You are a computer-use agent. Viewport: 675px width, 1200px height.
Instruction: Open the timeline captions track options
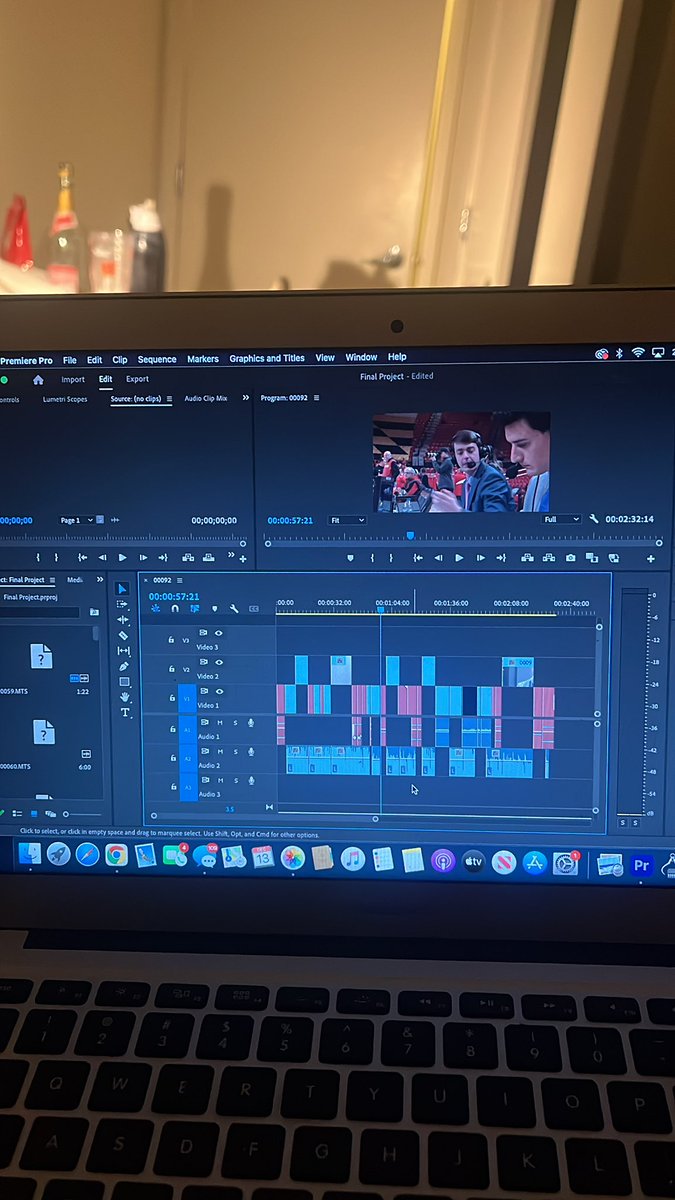pyautogui.click(x=254, y=608)
